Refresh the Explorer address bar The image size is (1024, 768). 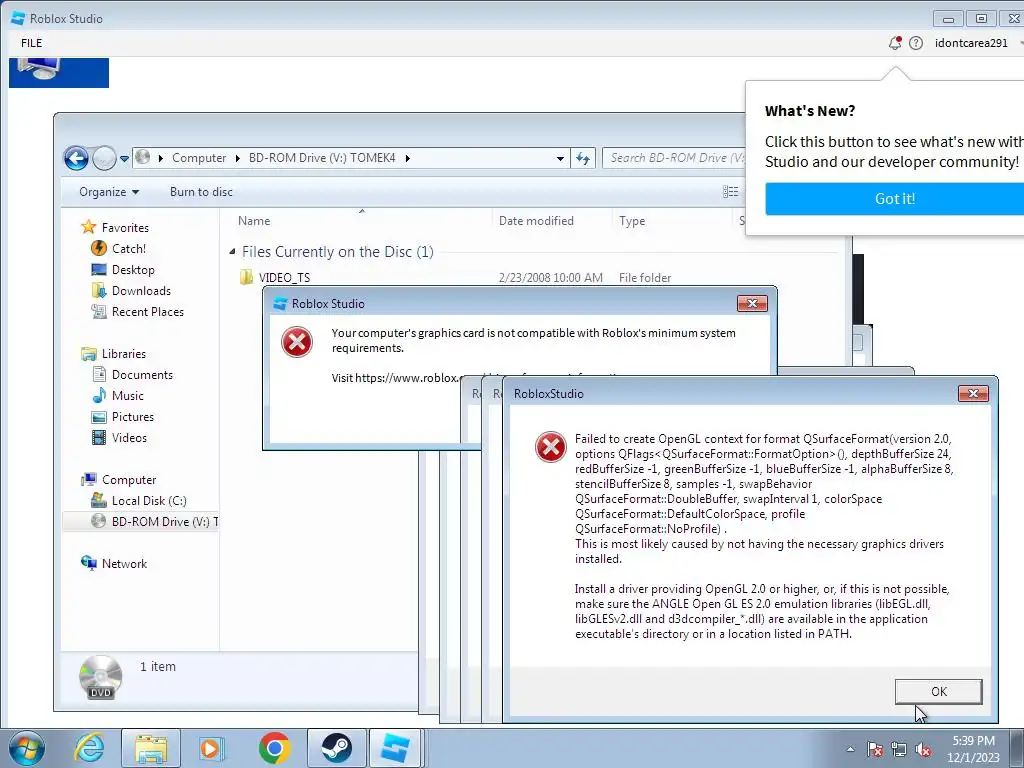coord(583,158)
